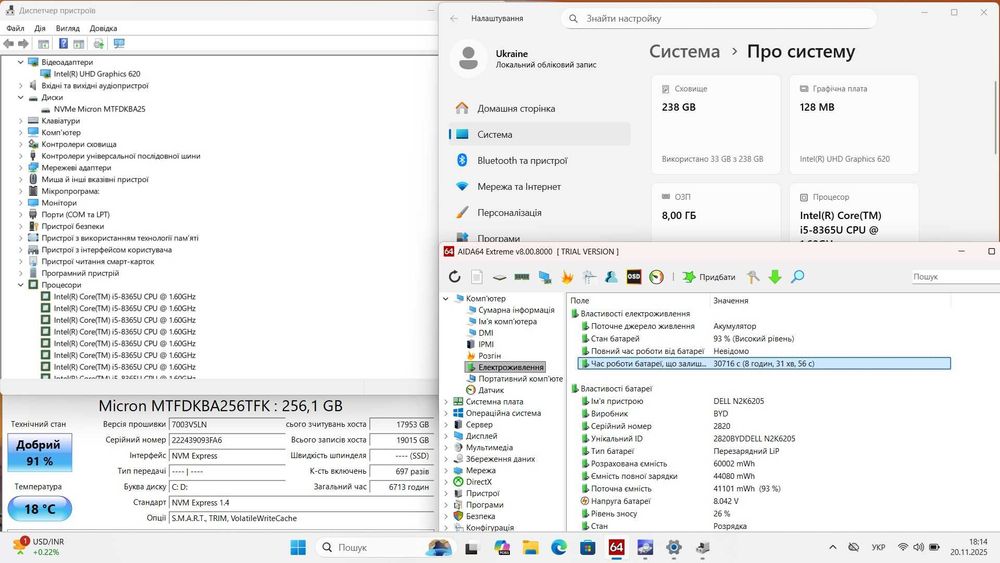The image size is (1000, 563).
Task: Open File Explorer from the taskbar
Action: pos(530,547)
